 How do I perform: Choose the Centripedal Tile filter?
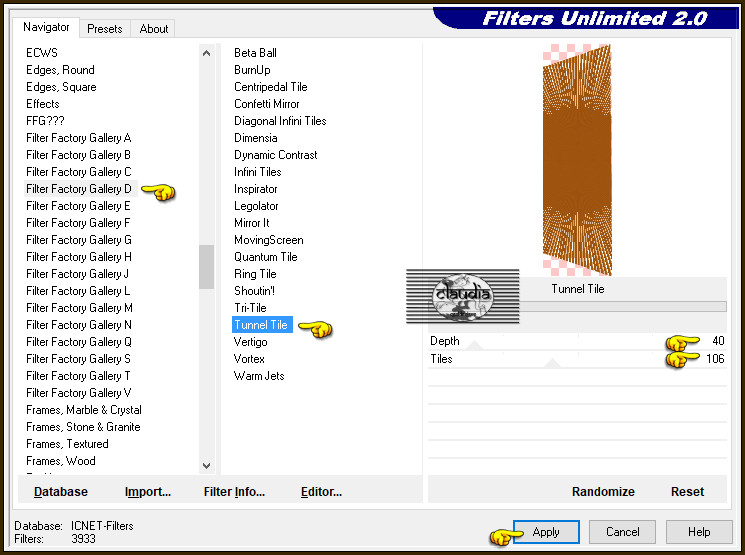pos(271,87)
